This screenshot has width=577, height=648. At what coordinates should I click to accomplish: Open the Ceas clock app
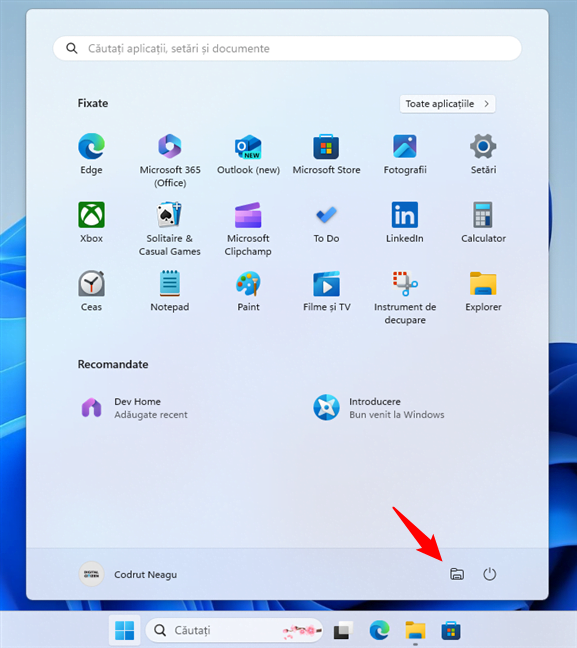[91, 291]
